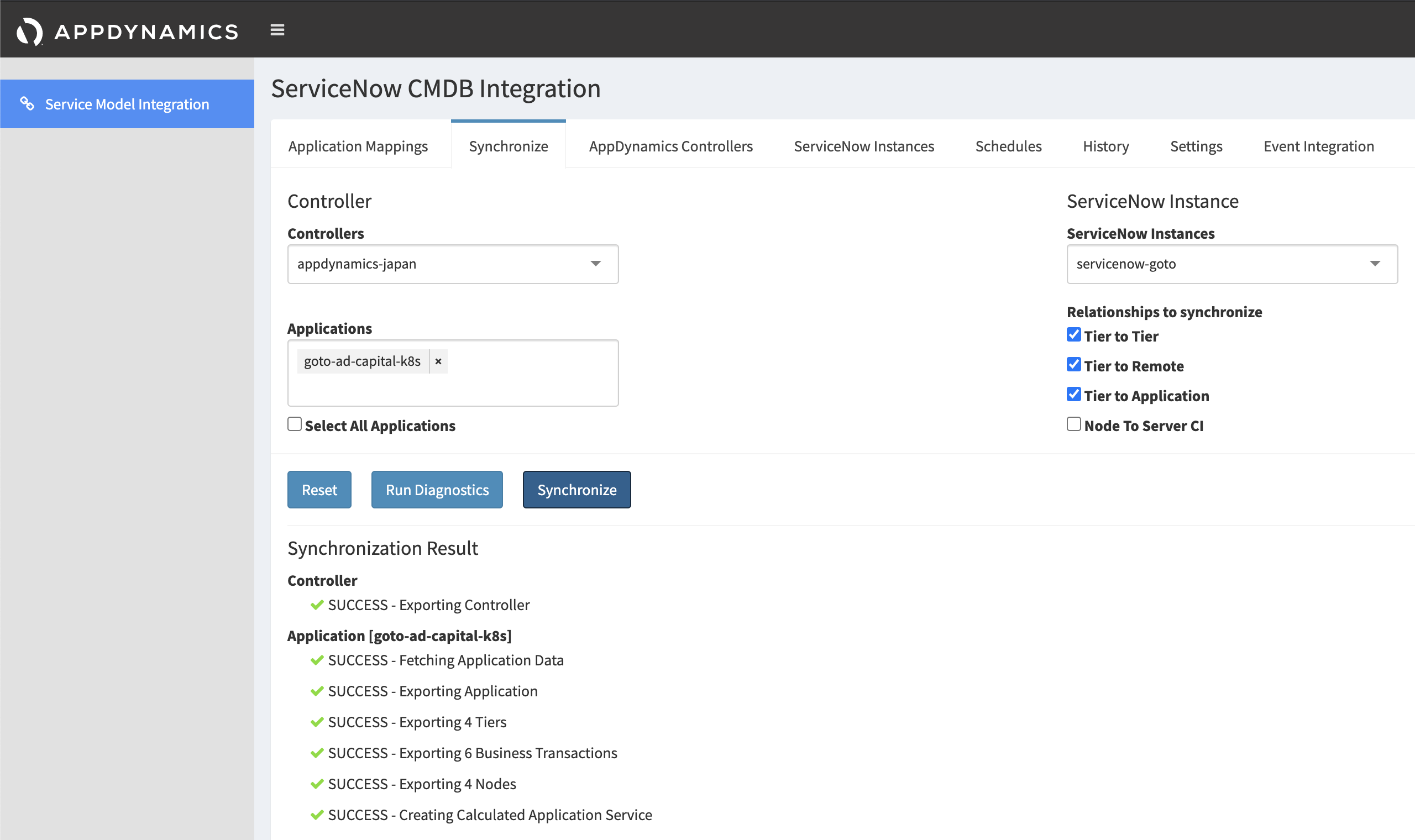1415x840 pixels.
Task: Uncheck Tier to Remote relationship
Action: click(x=1074, y=365)
